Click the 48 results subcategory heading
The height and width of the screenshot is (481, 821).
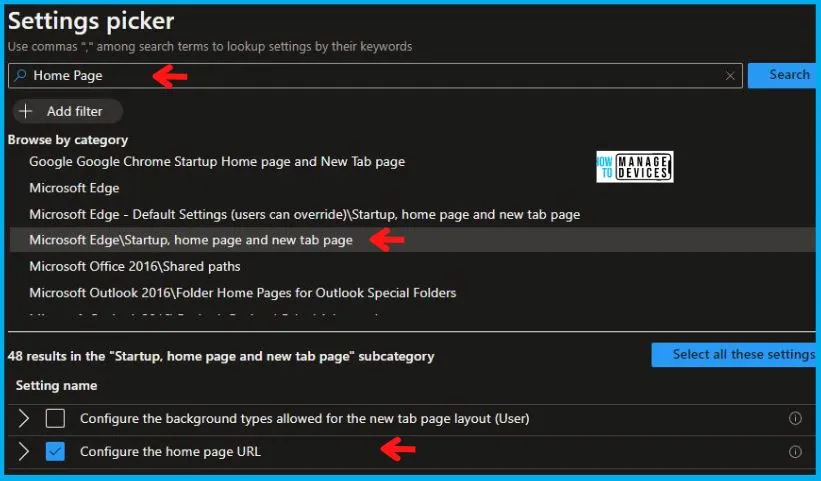pos(221,356)
